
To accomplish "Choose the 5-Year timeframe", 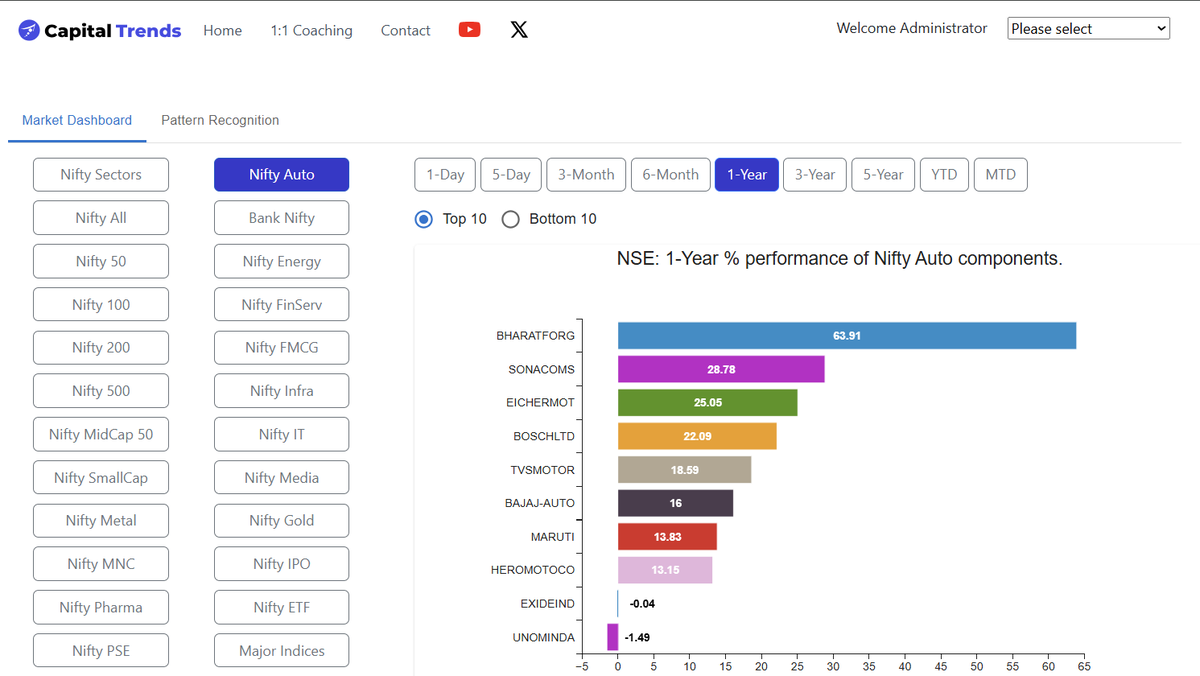I will pyautogui.click(x=883, y=174).
